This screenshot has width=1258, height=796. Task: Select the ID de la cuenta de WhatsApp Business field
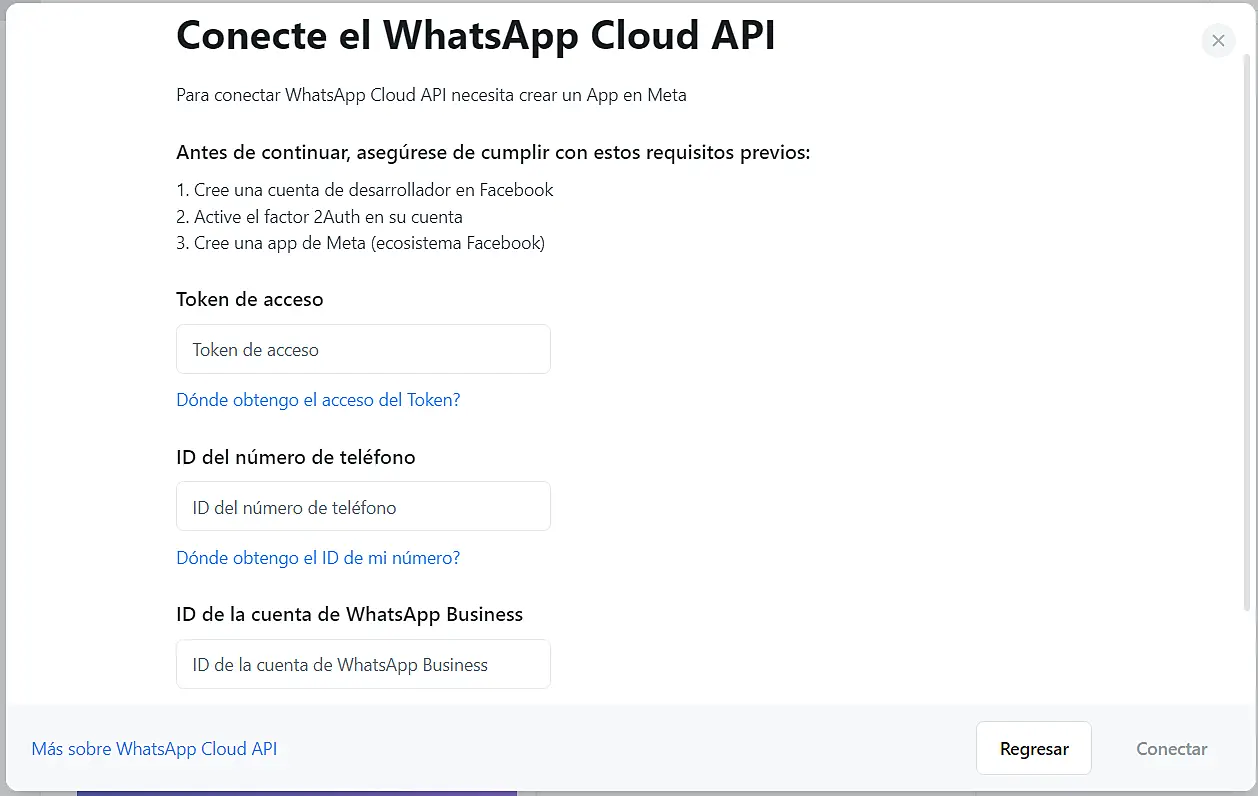(363, 665)
